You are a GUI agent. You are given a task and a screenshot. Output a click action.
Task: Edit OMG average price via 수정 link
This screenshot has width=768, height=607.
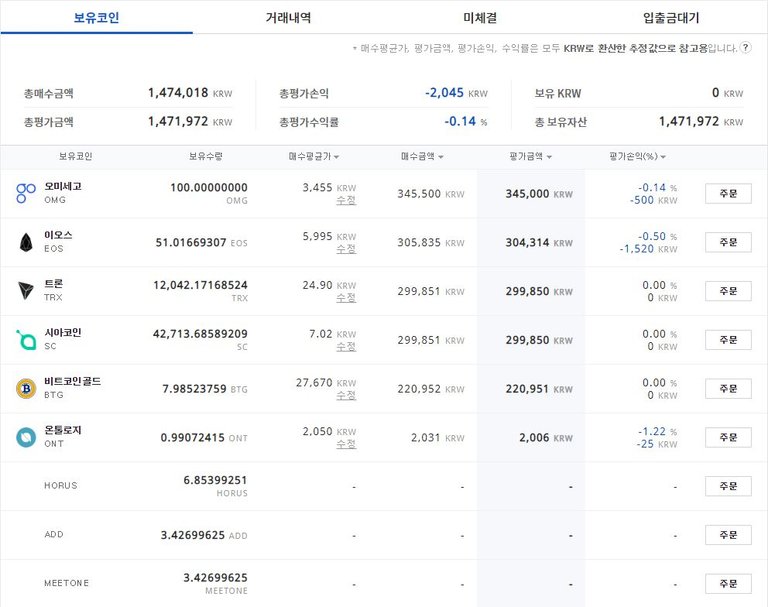click(346, 200)
